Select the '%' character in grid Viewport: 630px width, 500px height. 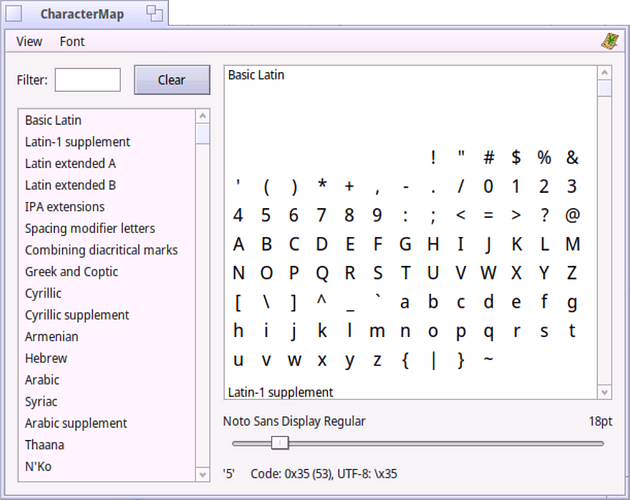(x=544, y=158)
